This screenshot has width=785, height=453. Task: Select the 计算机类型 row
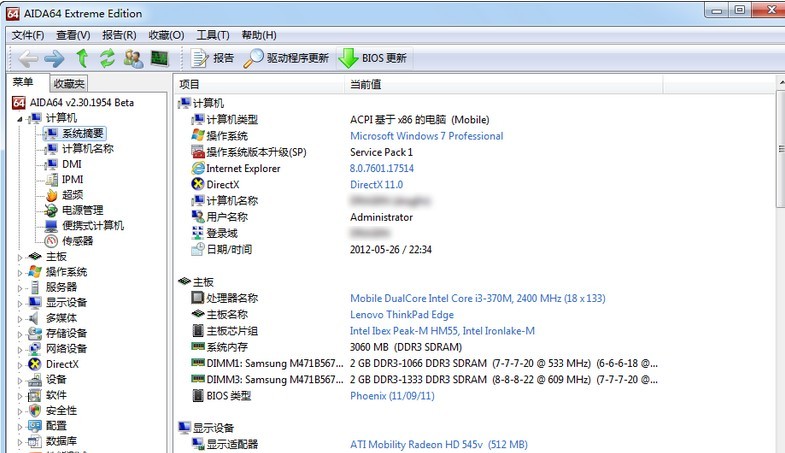(340, 120)
